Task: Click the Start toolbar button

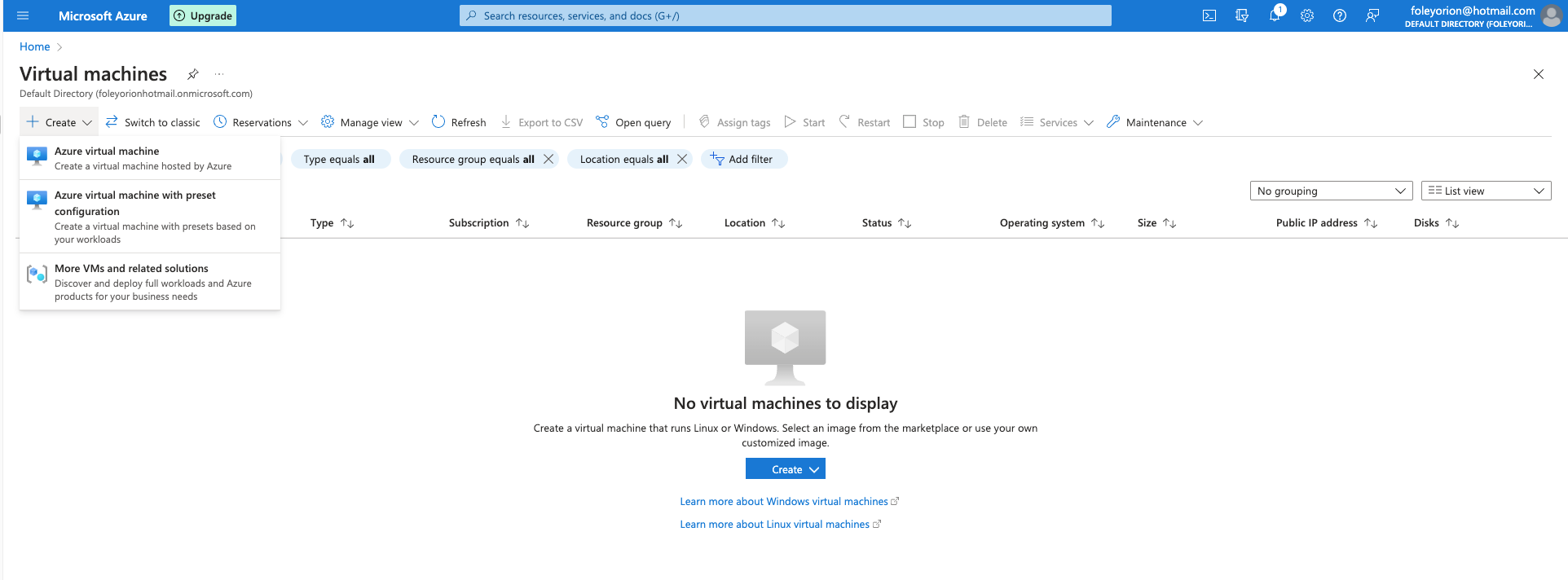Action: pos(804,122)
